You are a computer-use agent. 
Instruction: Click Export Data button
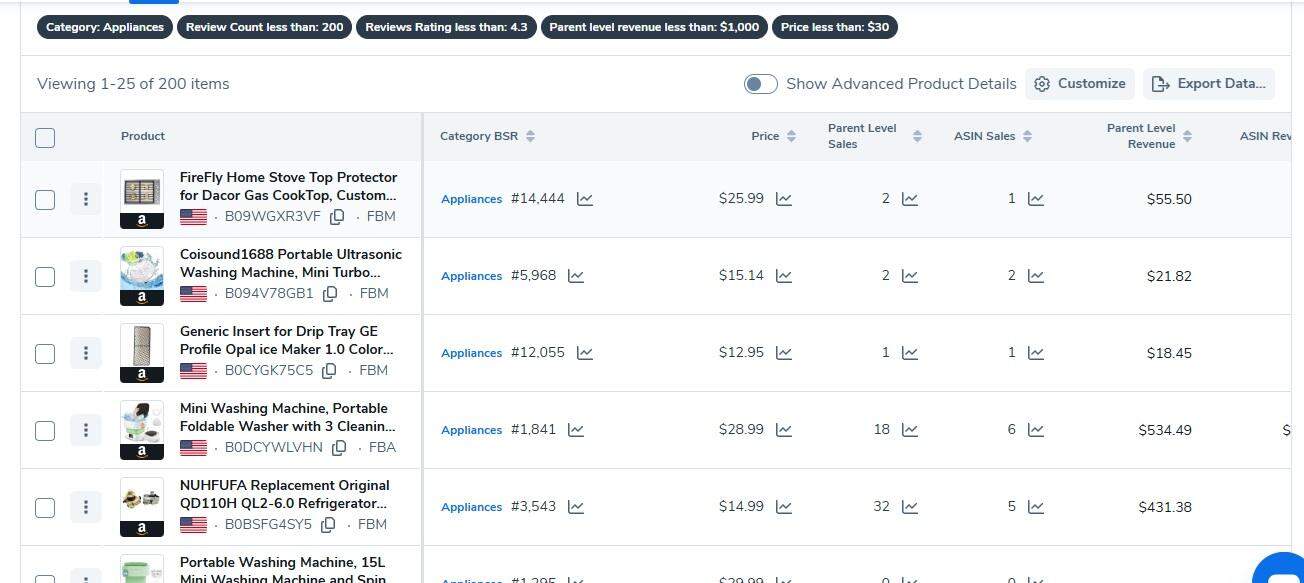[x=1209, y=84]
